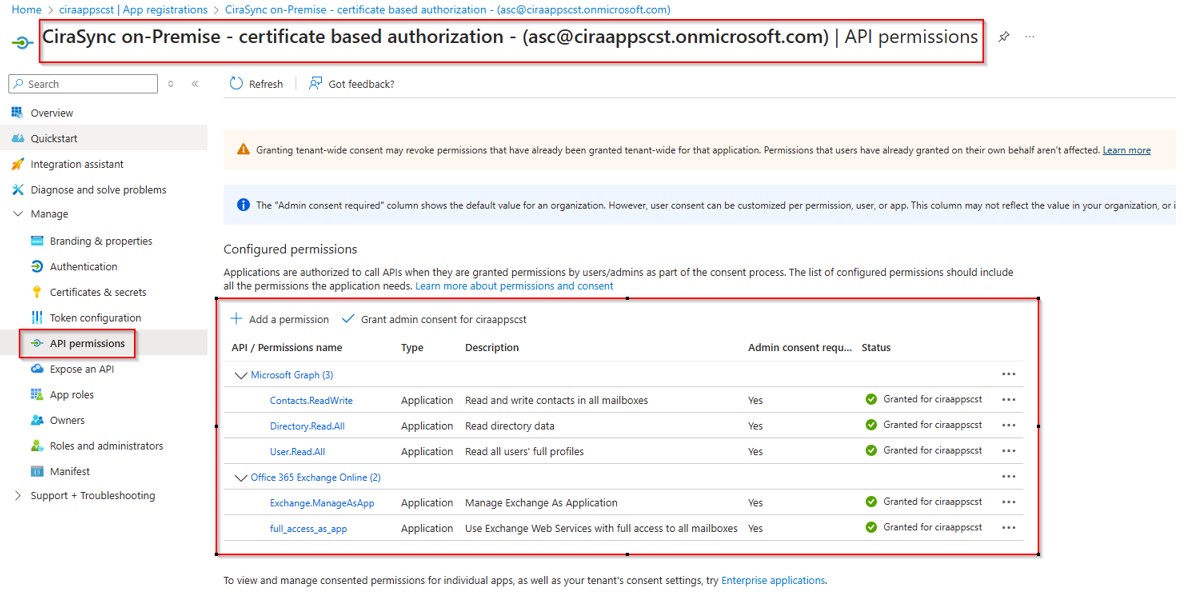Click the Status column header

876,348
